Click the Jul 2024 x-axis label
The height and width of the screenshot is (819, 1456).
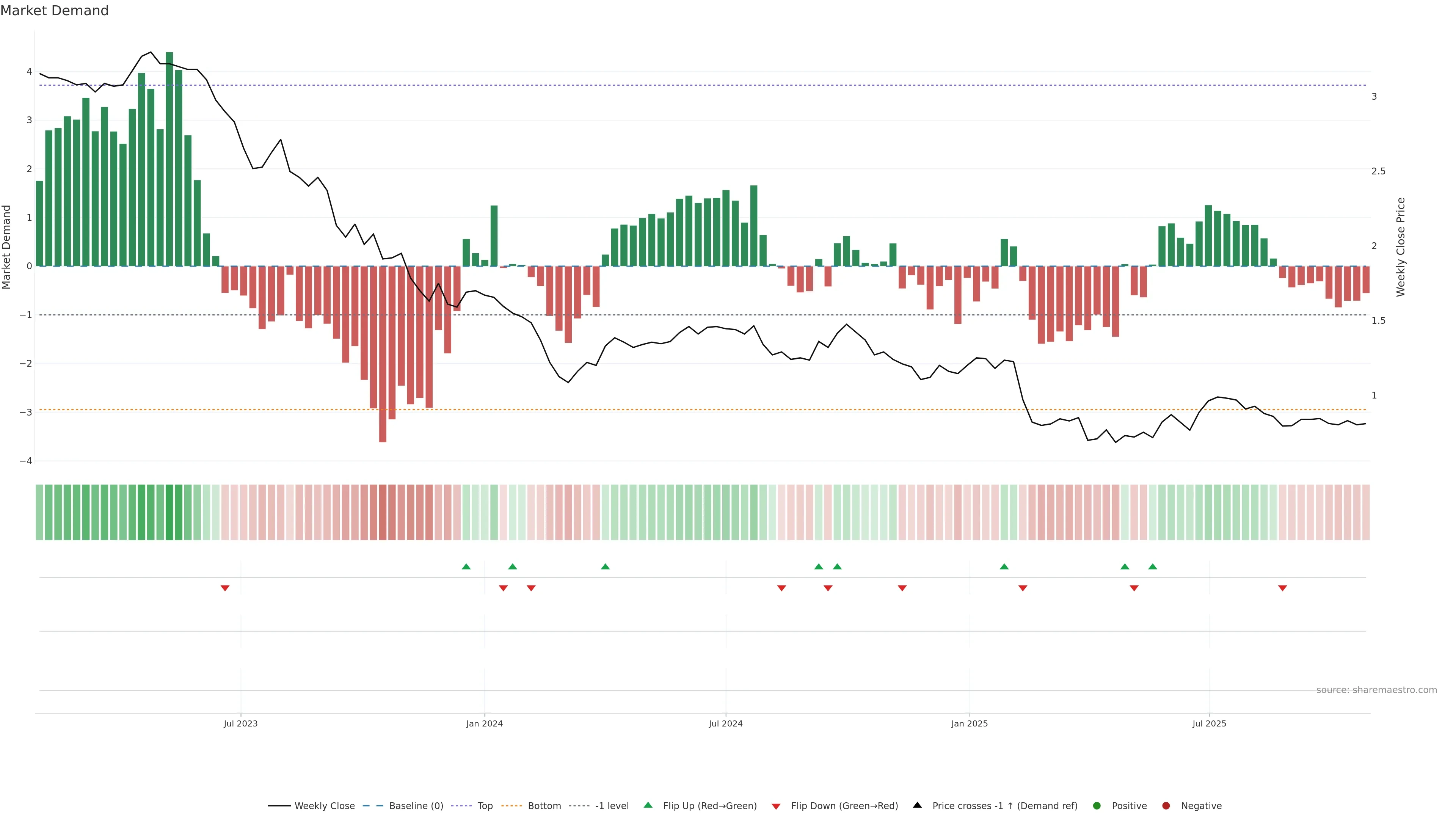(x=726, y=723)
